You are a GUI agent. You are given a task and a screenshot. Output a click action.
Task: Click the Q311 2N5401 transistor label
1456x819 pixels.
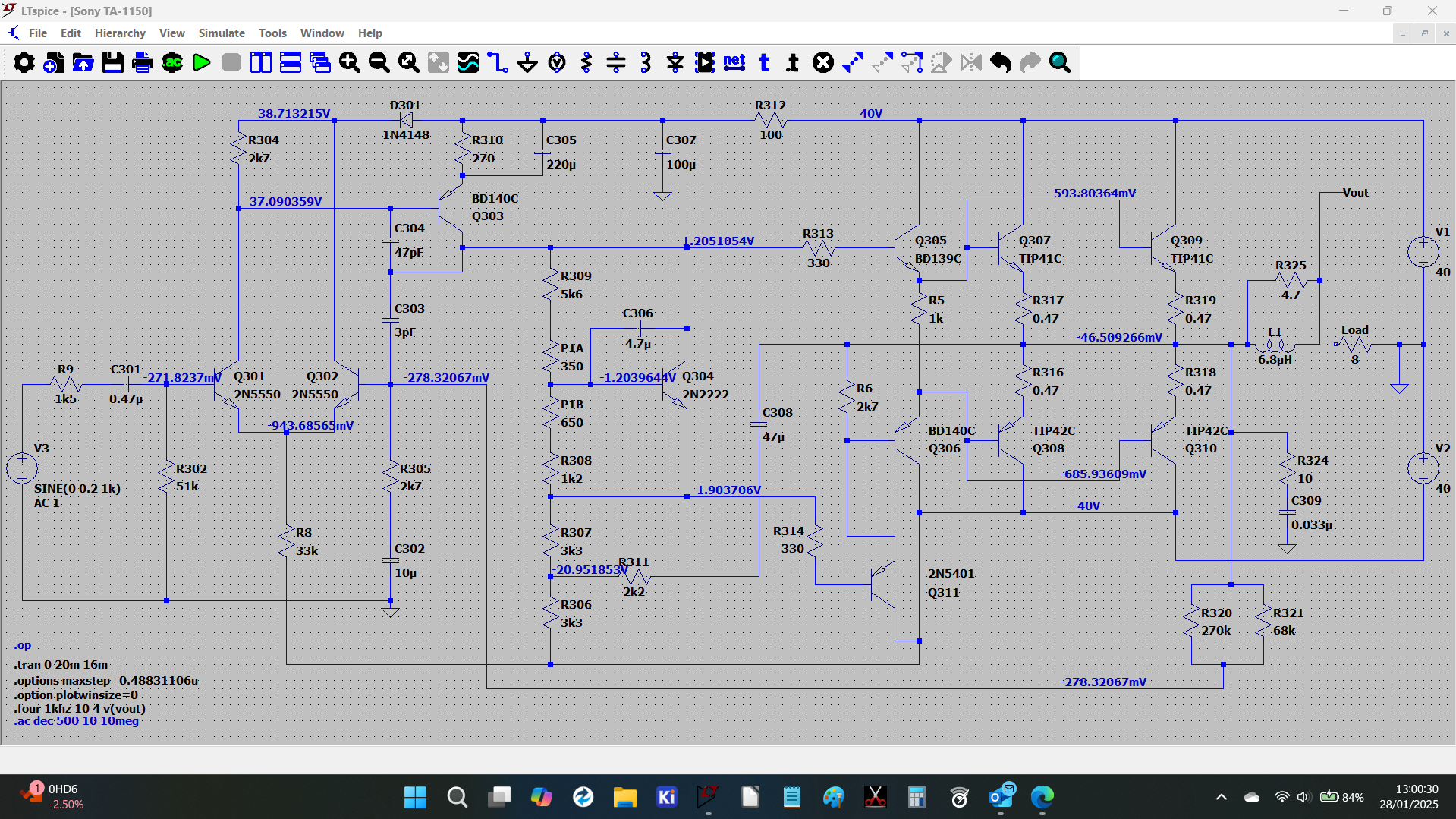pyautogui.click(x=951, y=583)
